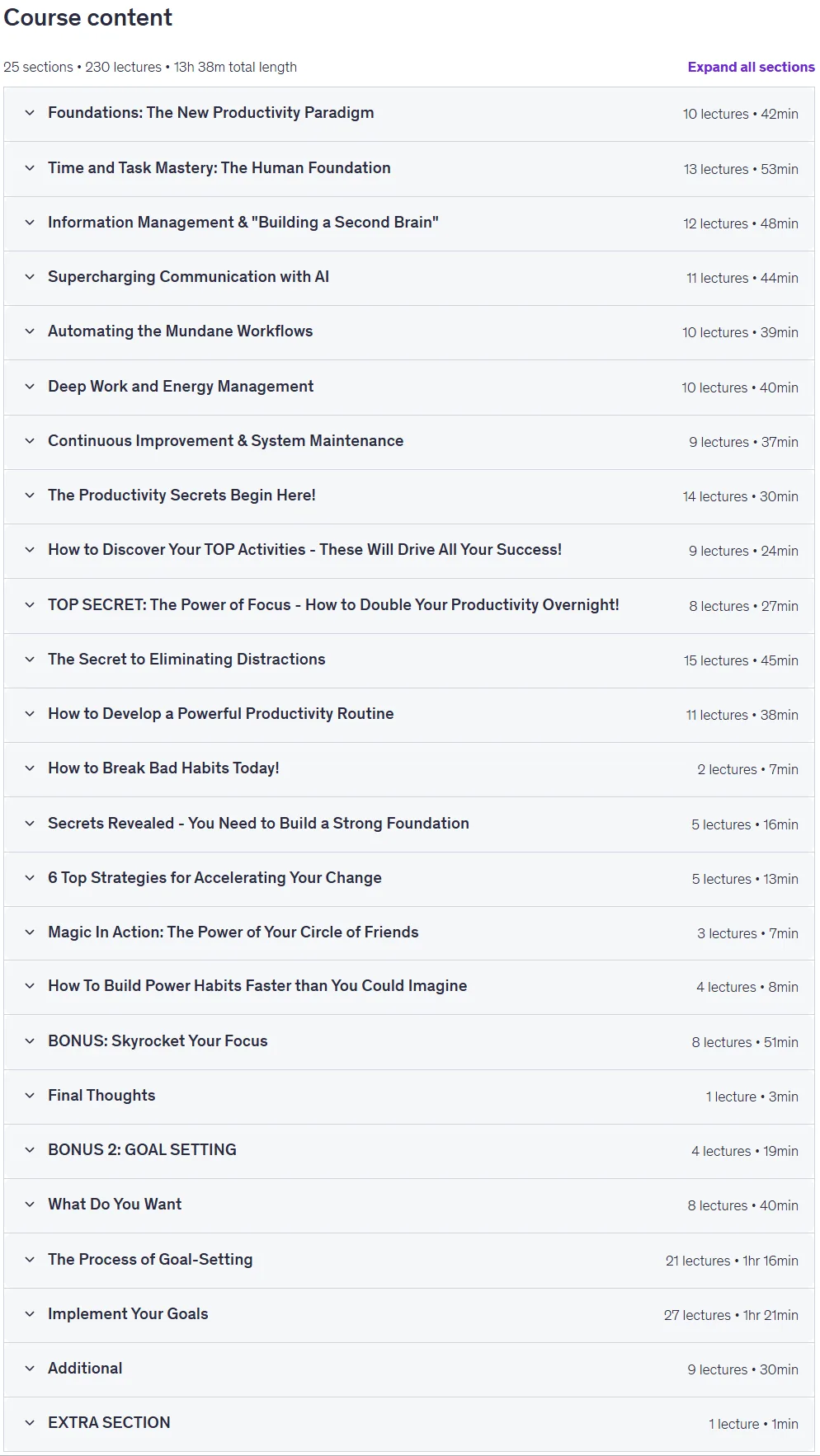Screen dimensions: 820x1456
Task: Expand How to Develop a Powerful Productivity Routine
Action: pyautogui.click(x=409, y=715)
